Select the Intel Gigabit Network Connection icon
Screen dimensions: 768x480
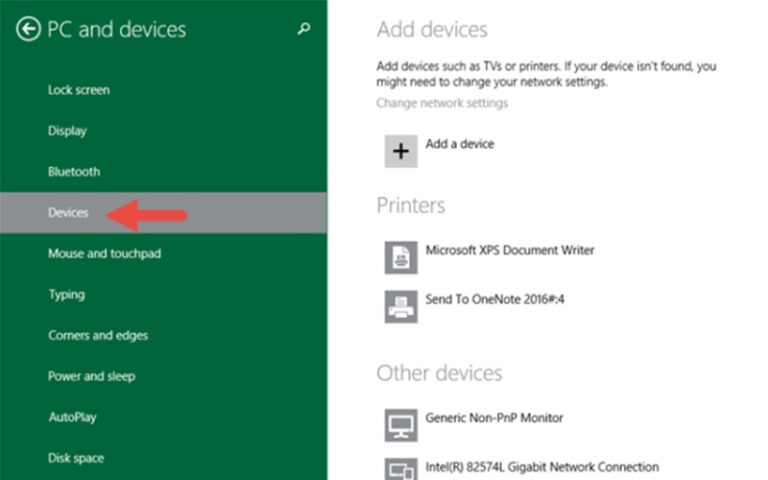click(401, 469)
